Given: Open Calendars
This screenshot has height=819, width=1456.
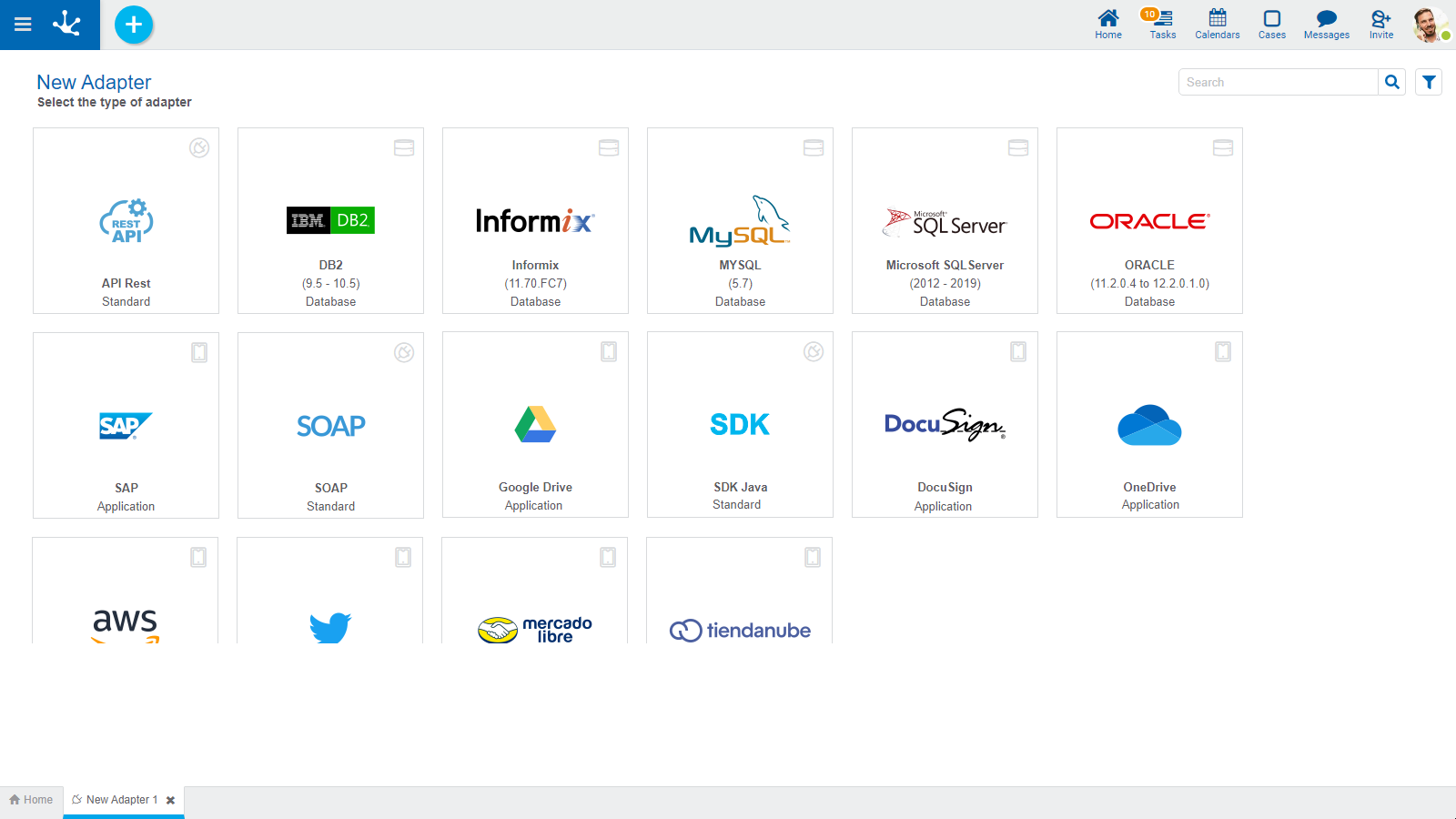Looking at the screenshot, I should coord(1218,25).
